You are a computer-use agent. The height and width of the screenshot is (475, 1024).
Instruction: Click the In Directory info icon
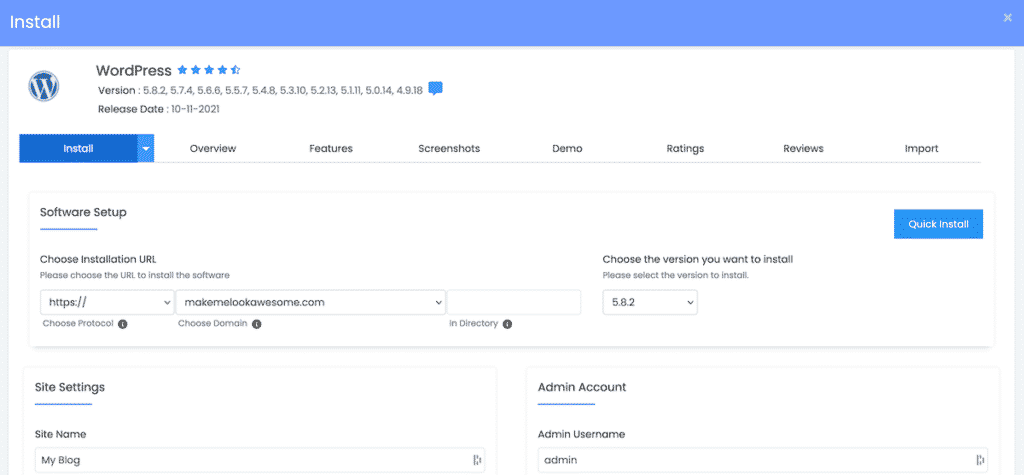pos(507,324)
